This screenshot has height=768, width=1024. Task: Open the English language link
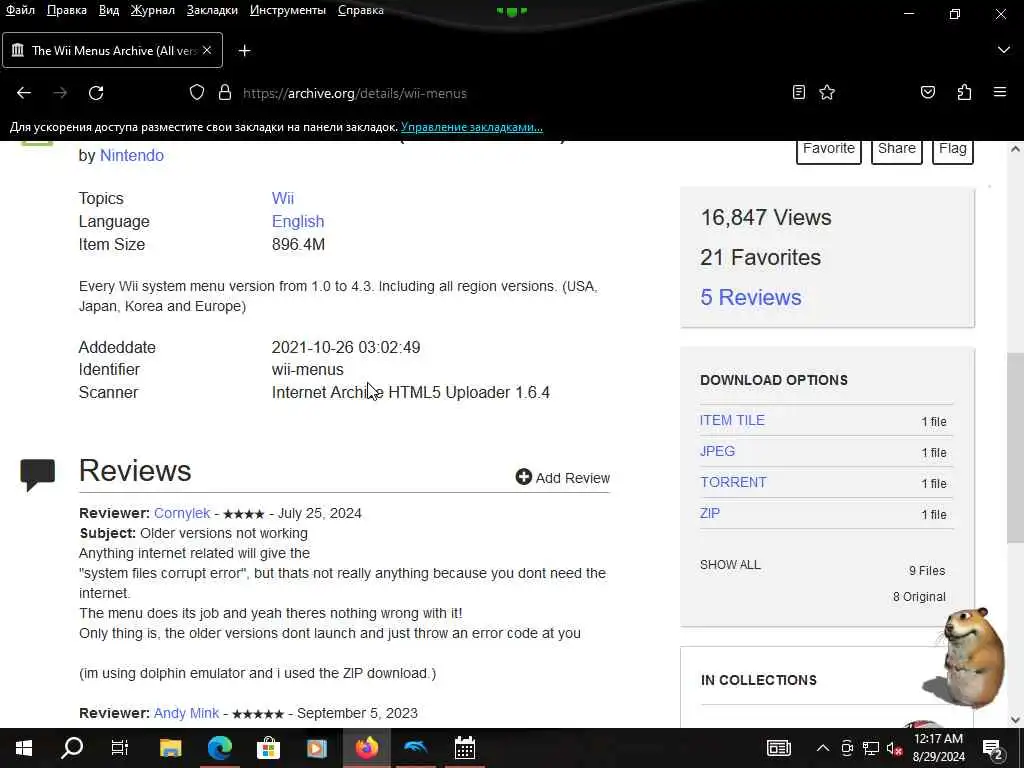[298, 221]
